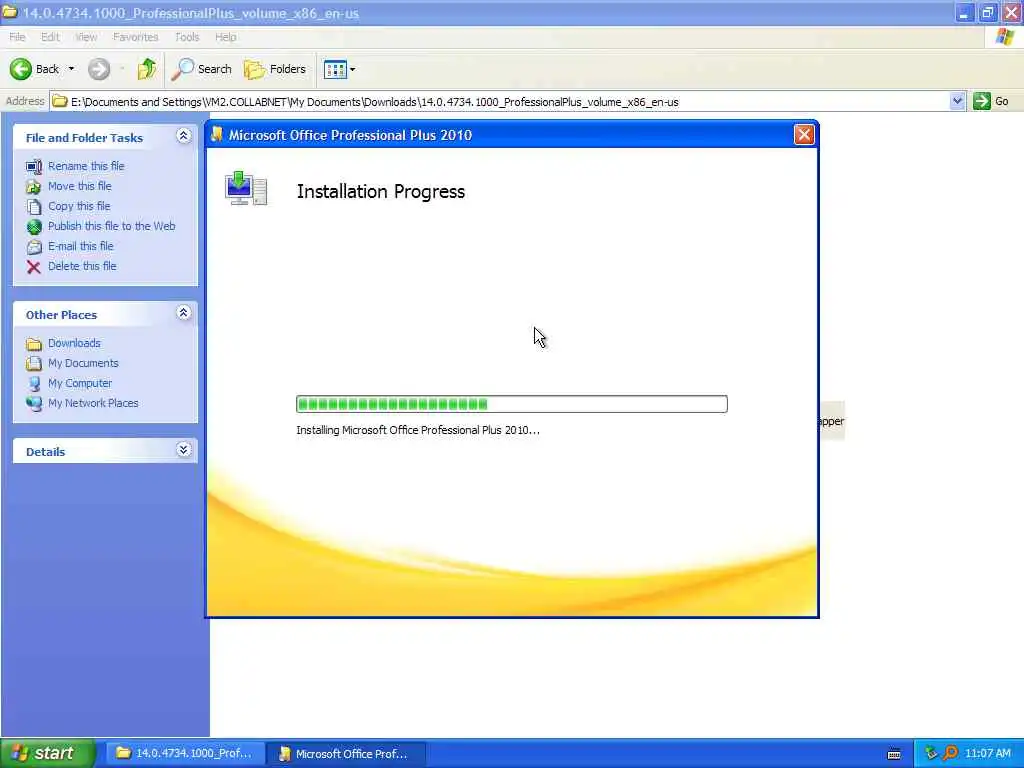Click the Rename this file icon
Screen dimensions: 1024x768
pyautogui.click(x=34, y=167)
